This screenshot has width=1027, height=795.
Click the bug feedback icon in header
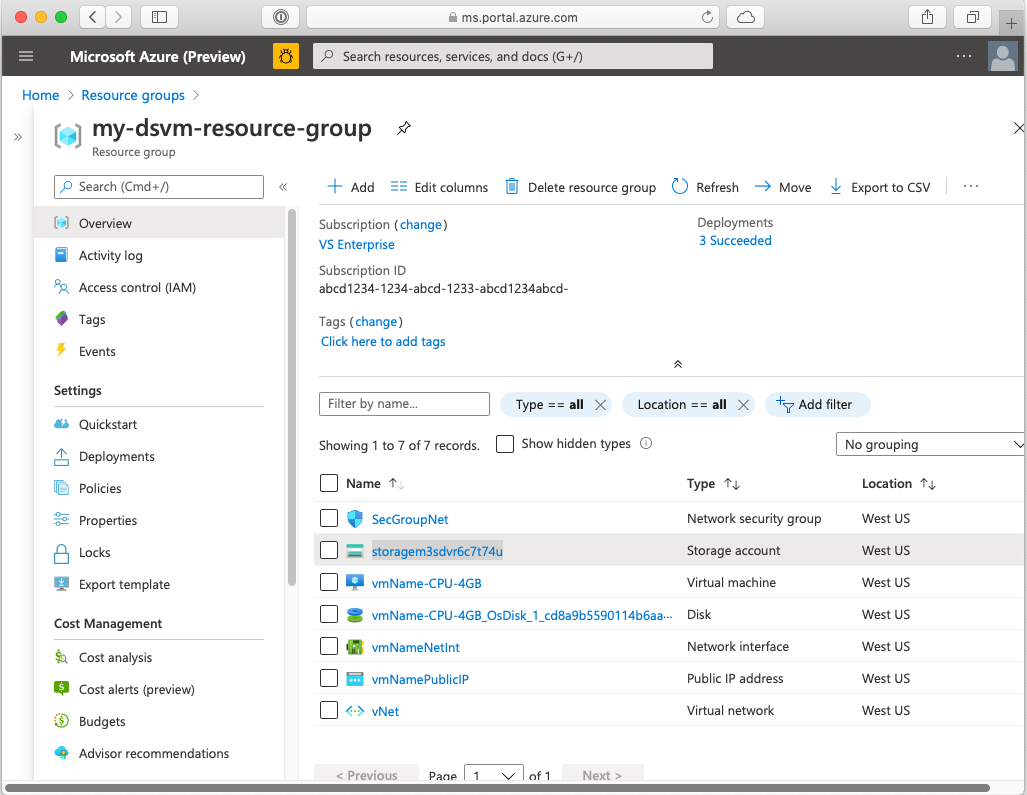[x=286, y=56]
